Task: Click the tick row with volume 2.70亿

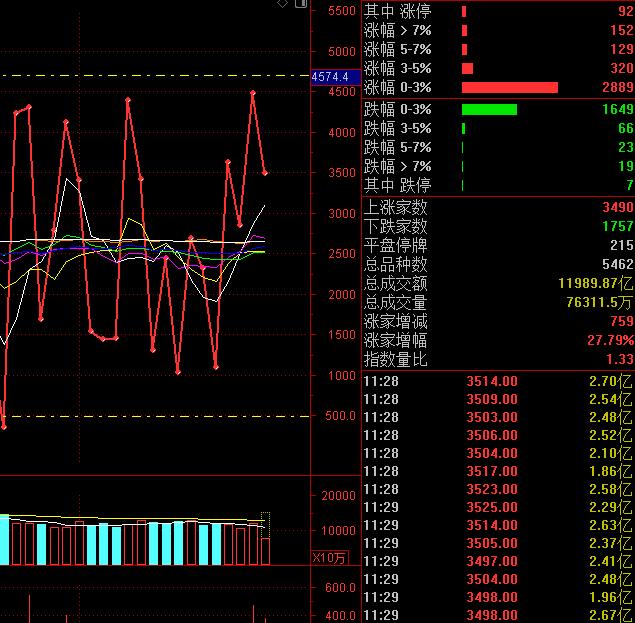Action: coord(498,381)
